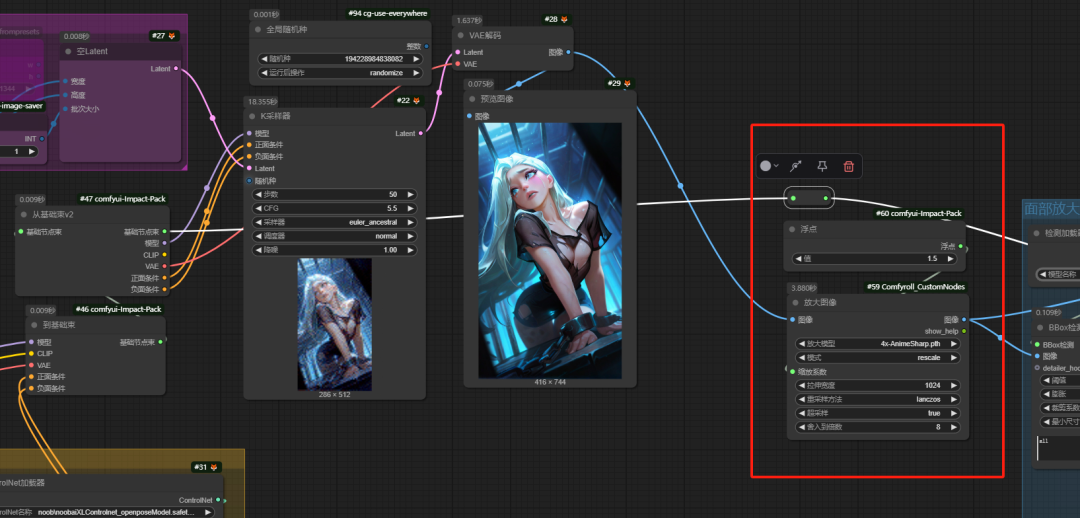This screenshot has width=1080, height=518.
Task: Open 调度器 normal dropdown
Action: click(x=335, y=236)
